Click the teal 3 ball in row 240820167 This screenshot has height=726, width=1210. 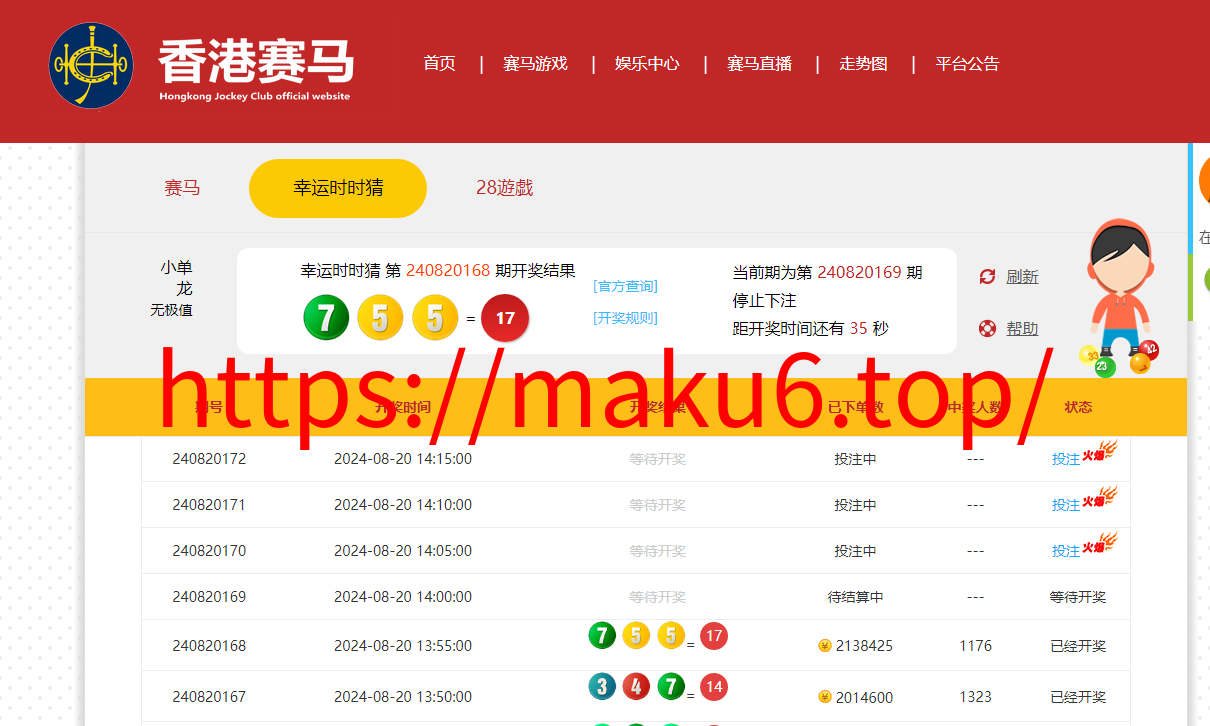click(x=602, y=687)
